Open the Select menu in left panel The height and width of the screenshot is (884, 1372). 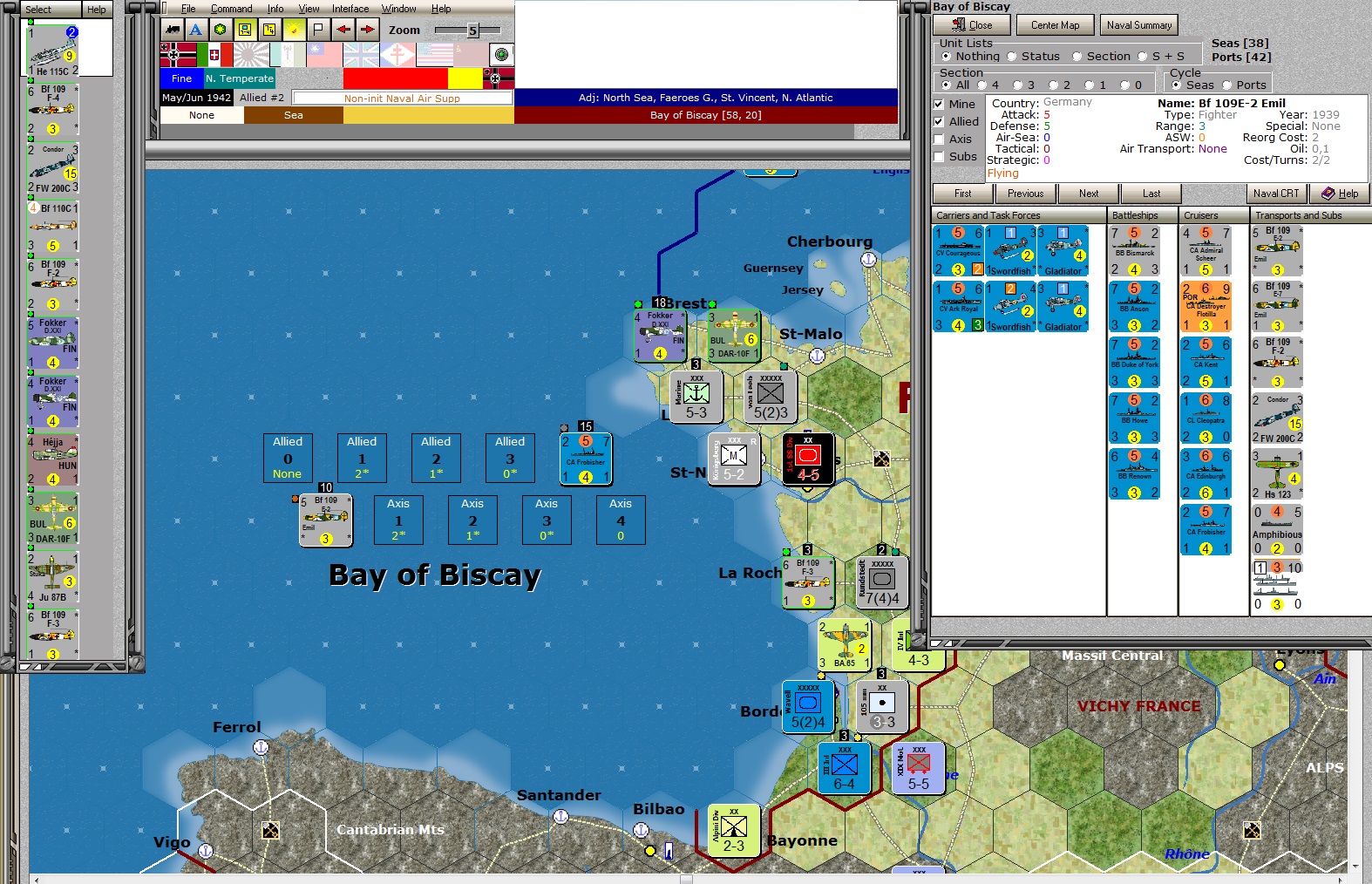point(38,10)
